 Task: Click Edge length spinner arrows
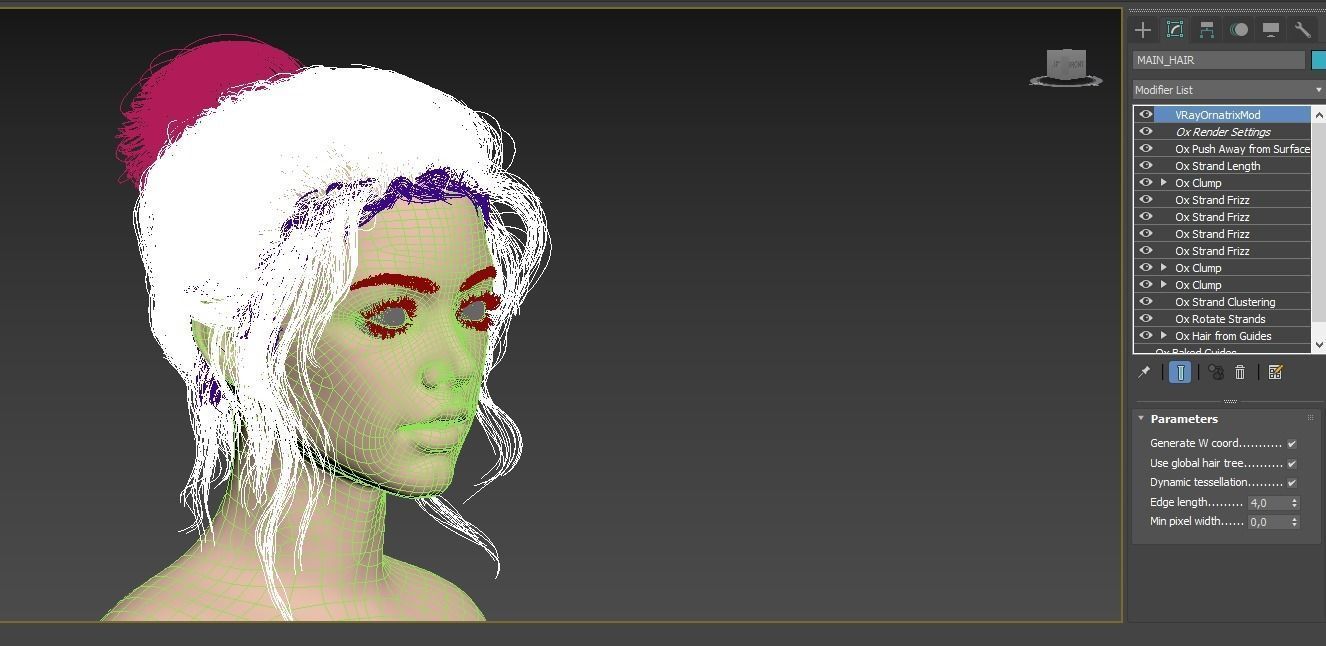(1295, 503)
